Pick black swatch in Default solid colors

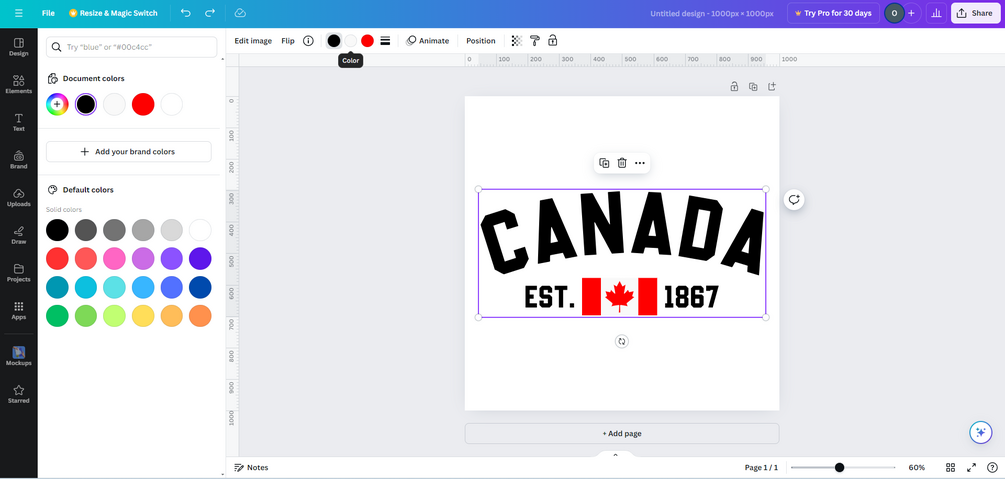click(57, 230)
